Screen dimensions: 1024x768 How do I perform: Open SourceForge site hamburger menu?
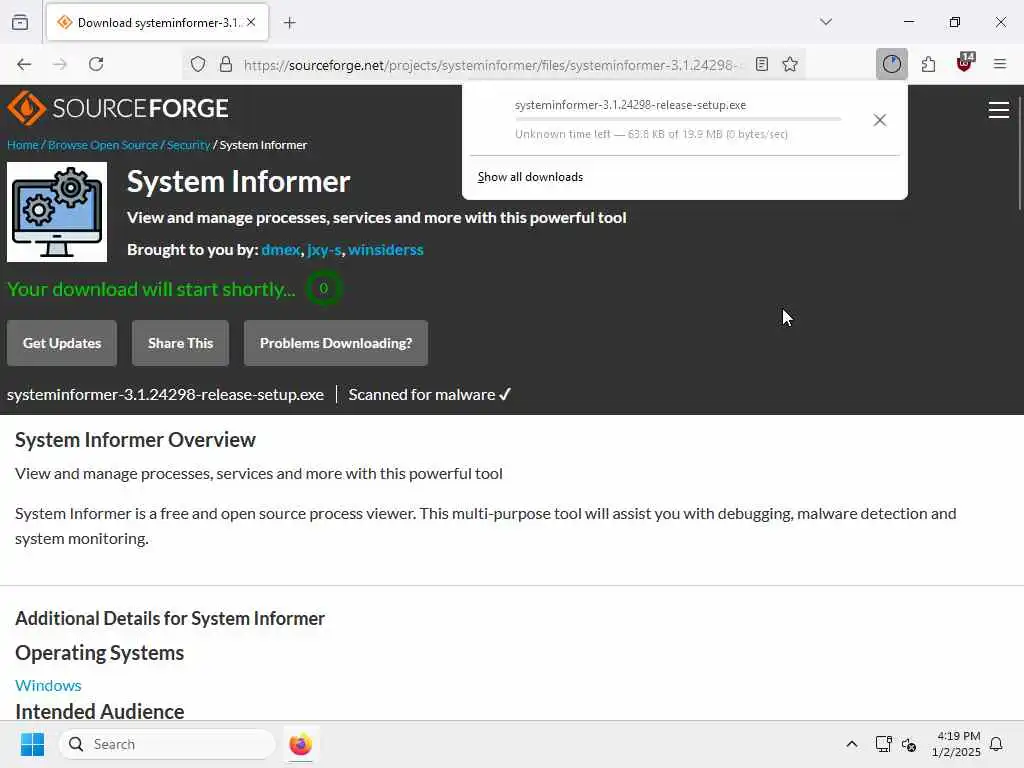tap(999, 110)
